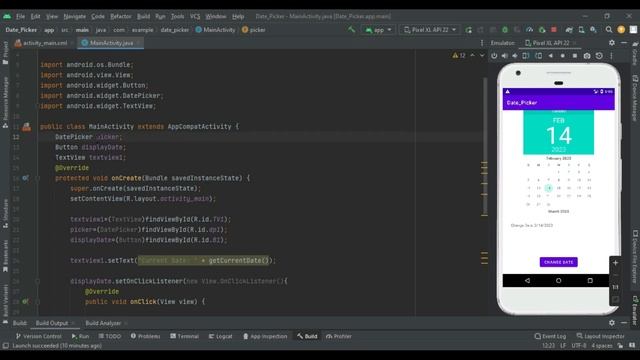Image resolution: width=640 pixels, height=360 pixels.
Task: Open the Build Analyzer tab
Action: pos(103,323)
